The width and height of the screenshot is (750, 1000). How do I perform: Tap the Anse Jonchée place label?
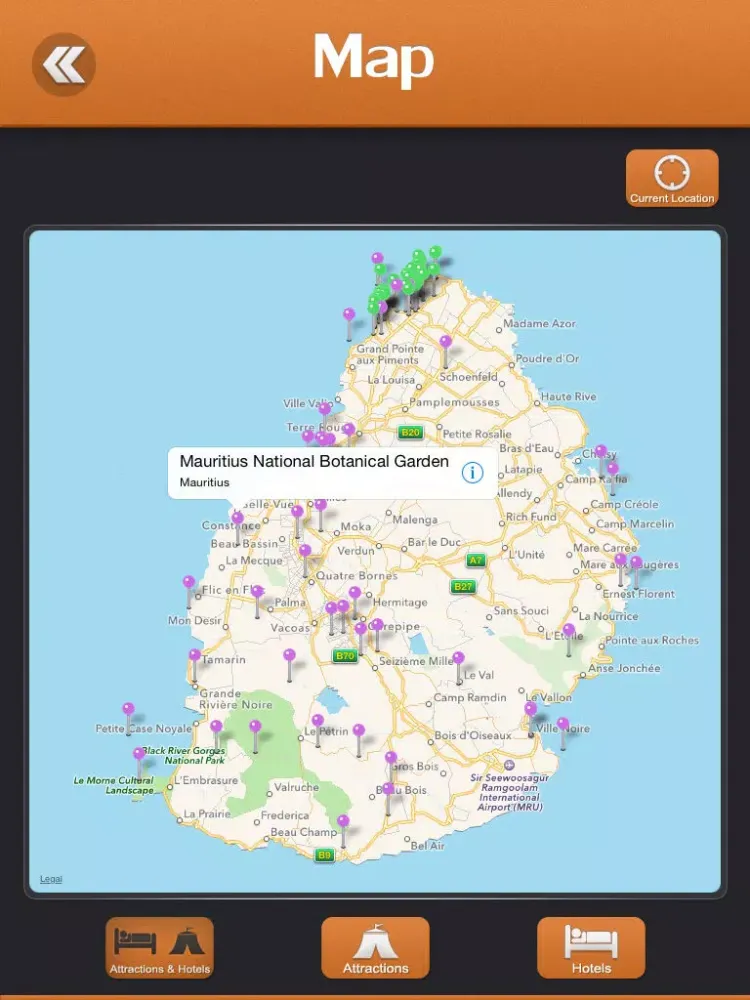click(624, 668)
